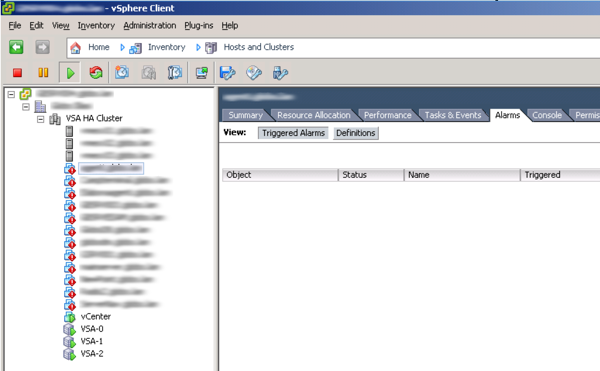Screen dimensions: 600x371
Task: Click the datacenter building icon in the tree
Action: coord(40,106)
